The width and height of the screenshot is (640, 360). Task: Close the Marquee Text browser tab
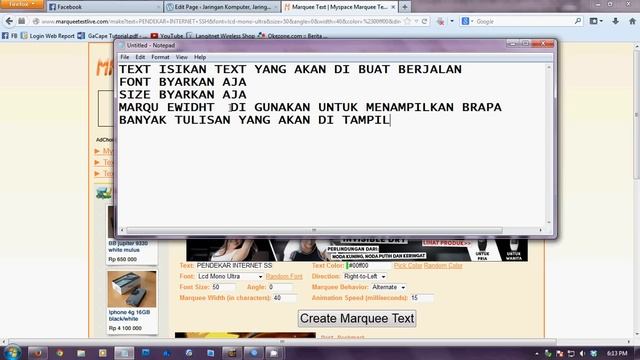pos(393,7)
